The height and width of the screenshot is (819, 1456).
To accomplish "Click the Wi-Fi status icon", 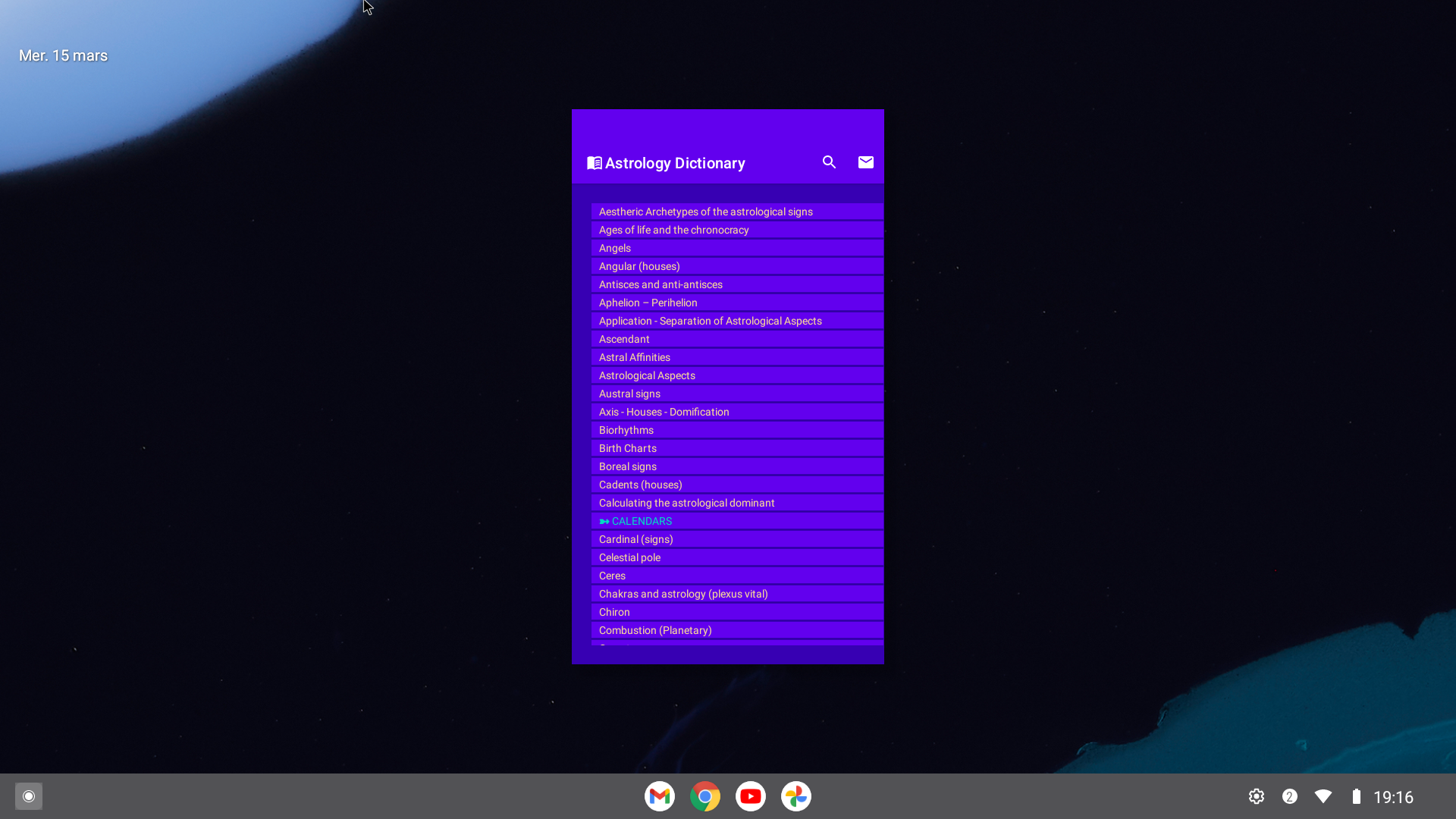I will [1323, 796].
